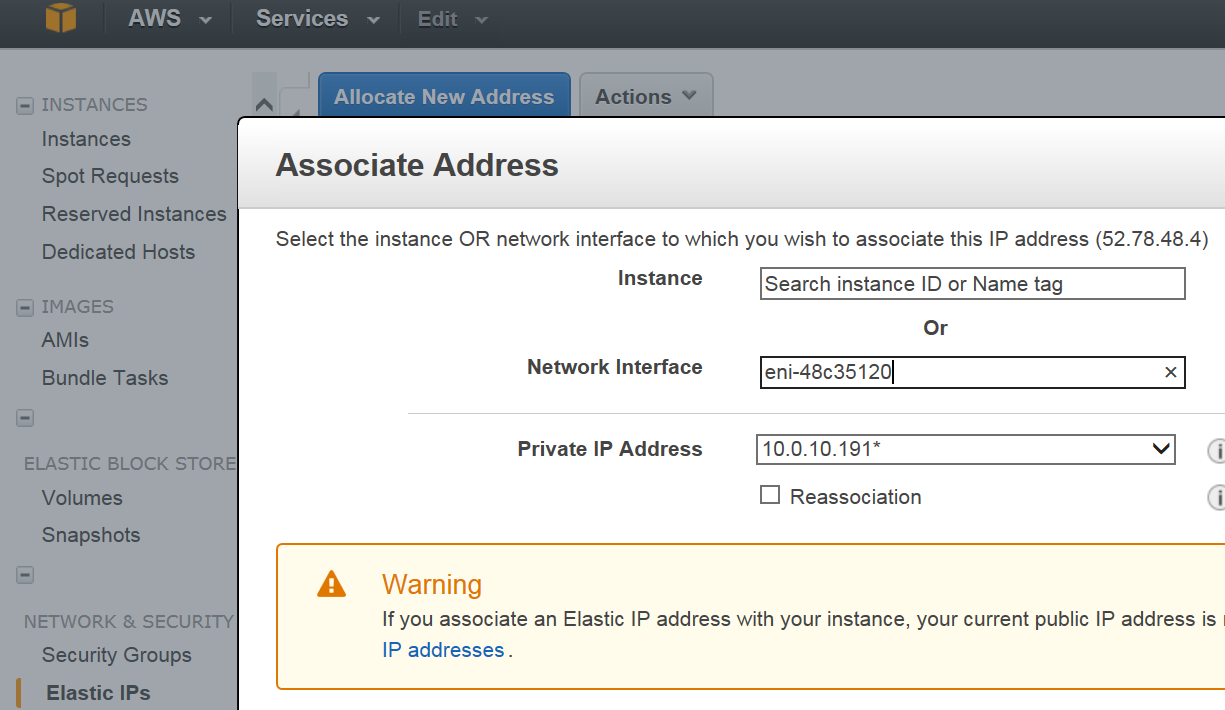Click the orange Warning triangle icon
This screenshot has height=710, width=1225.
[x=331, y=584]
